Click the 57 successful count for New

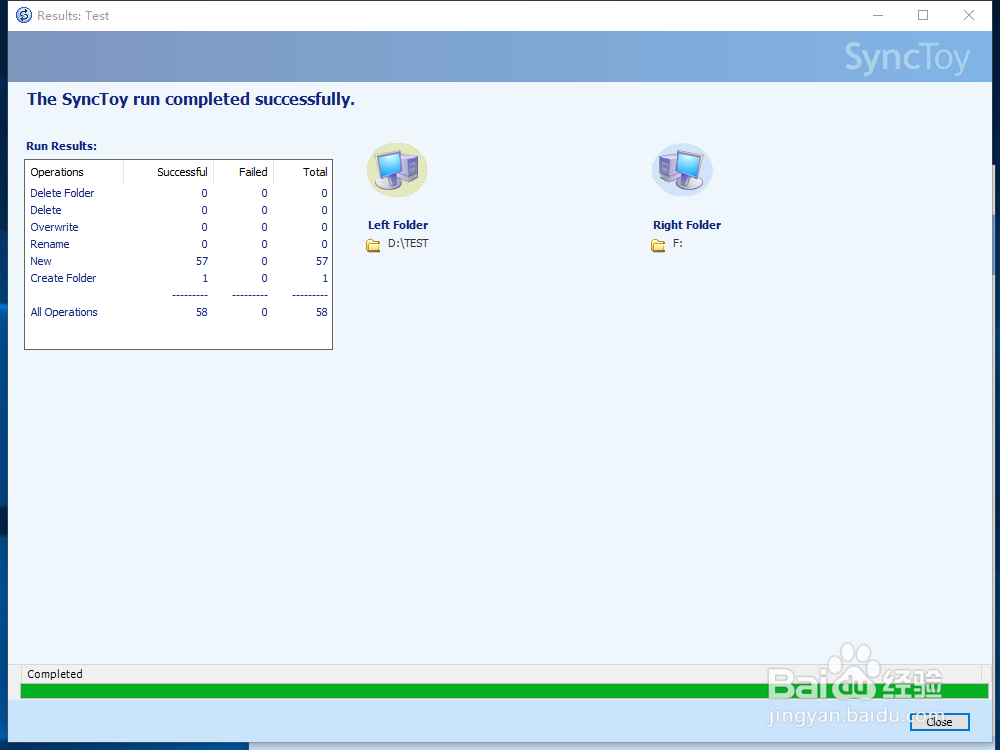(x=202, y=261)
